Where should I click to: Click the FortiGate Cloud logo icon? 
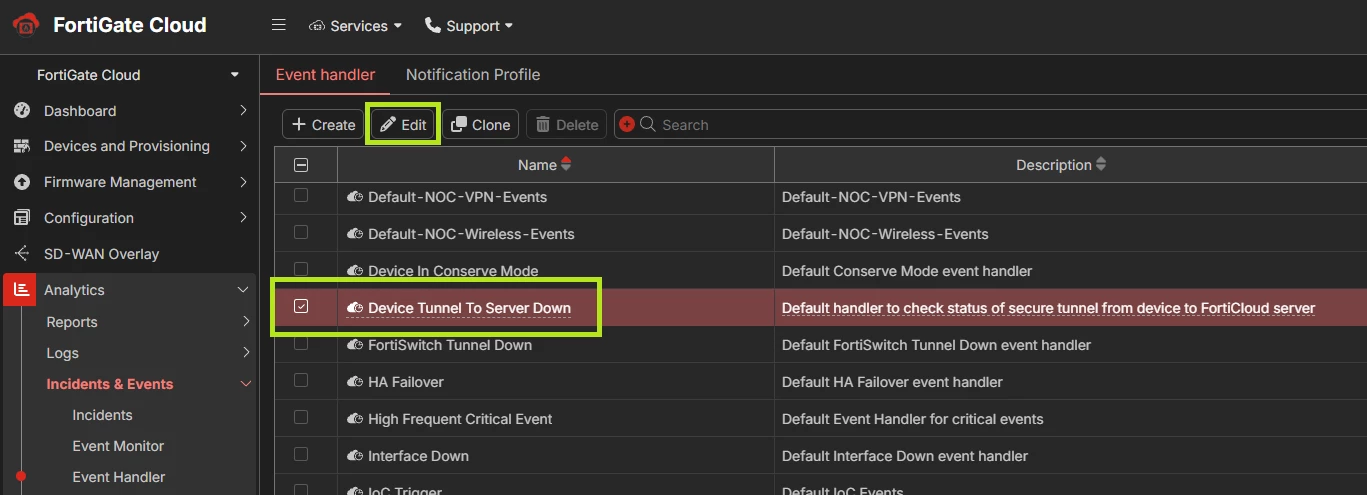26,24
